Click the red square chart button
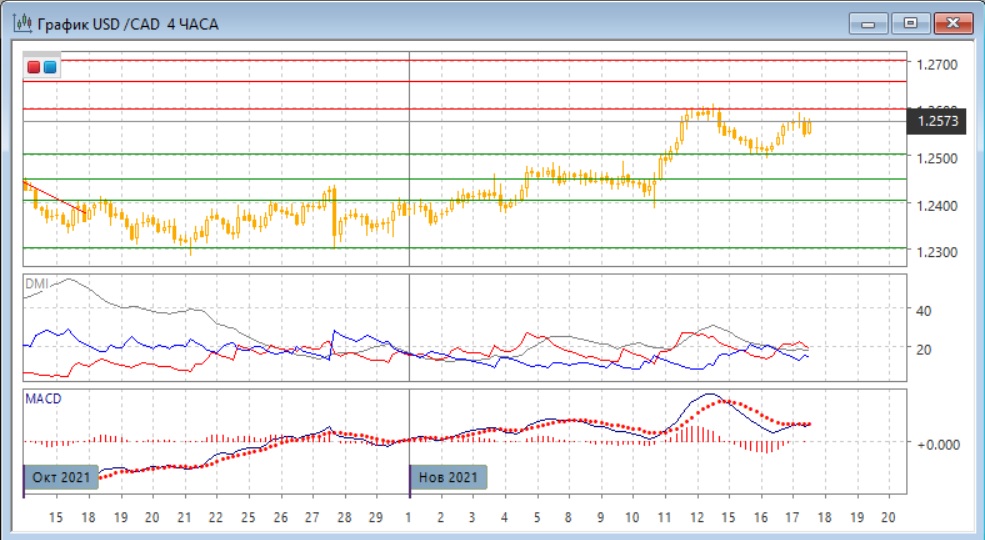The image size is (985, 540). pos(34,67)
